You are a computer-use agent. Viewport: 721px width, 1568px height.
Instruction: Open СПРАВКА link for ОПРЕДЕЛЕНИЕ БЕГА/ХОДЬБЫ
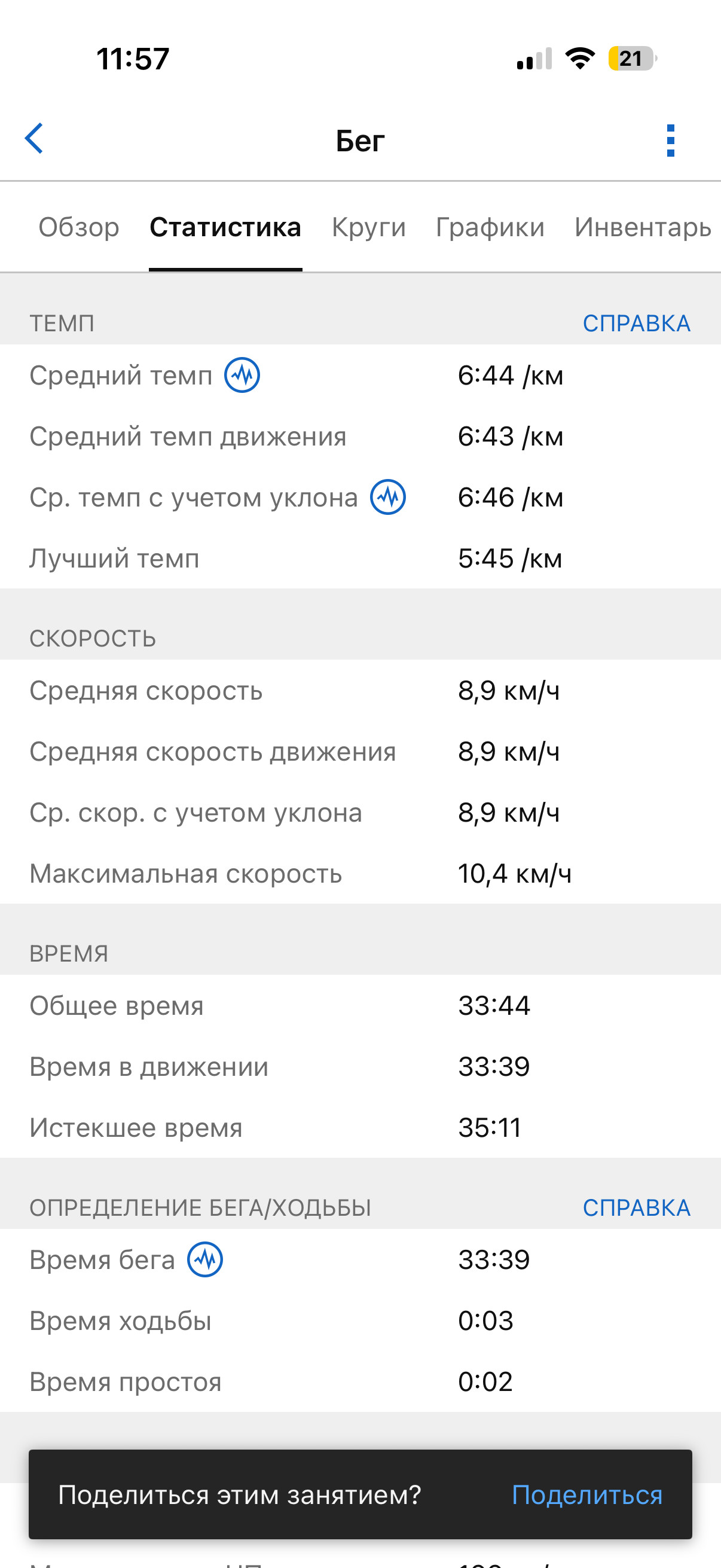637,1207
